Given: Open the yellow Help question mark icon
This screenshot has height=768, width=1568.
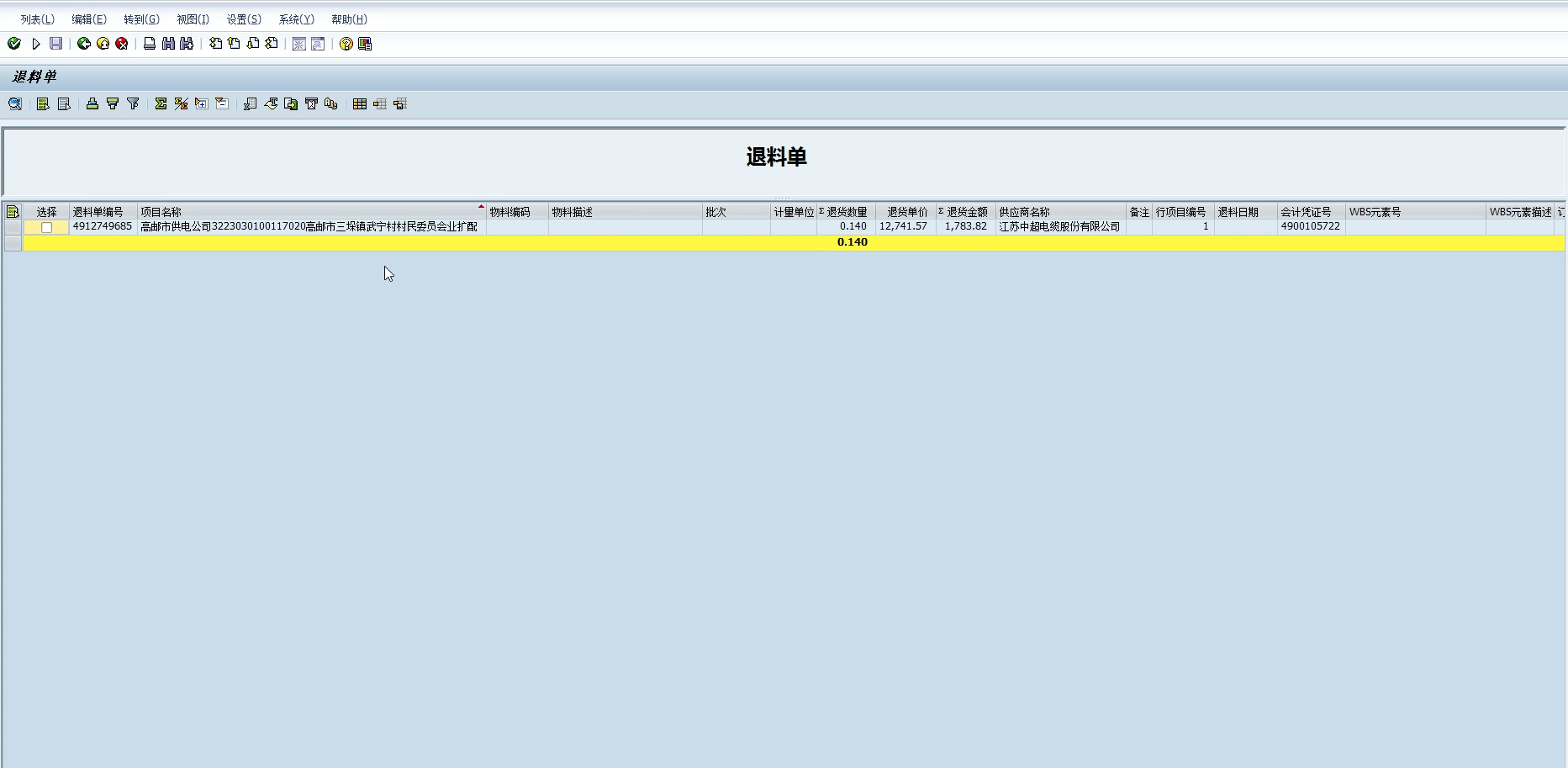Looking at the screenshot, I should (x=346, y=44).
